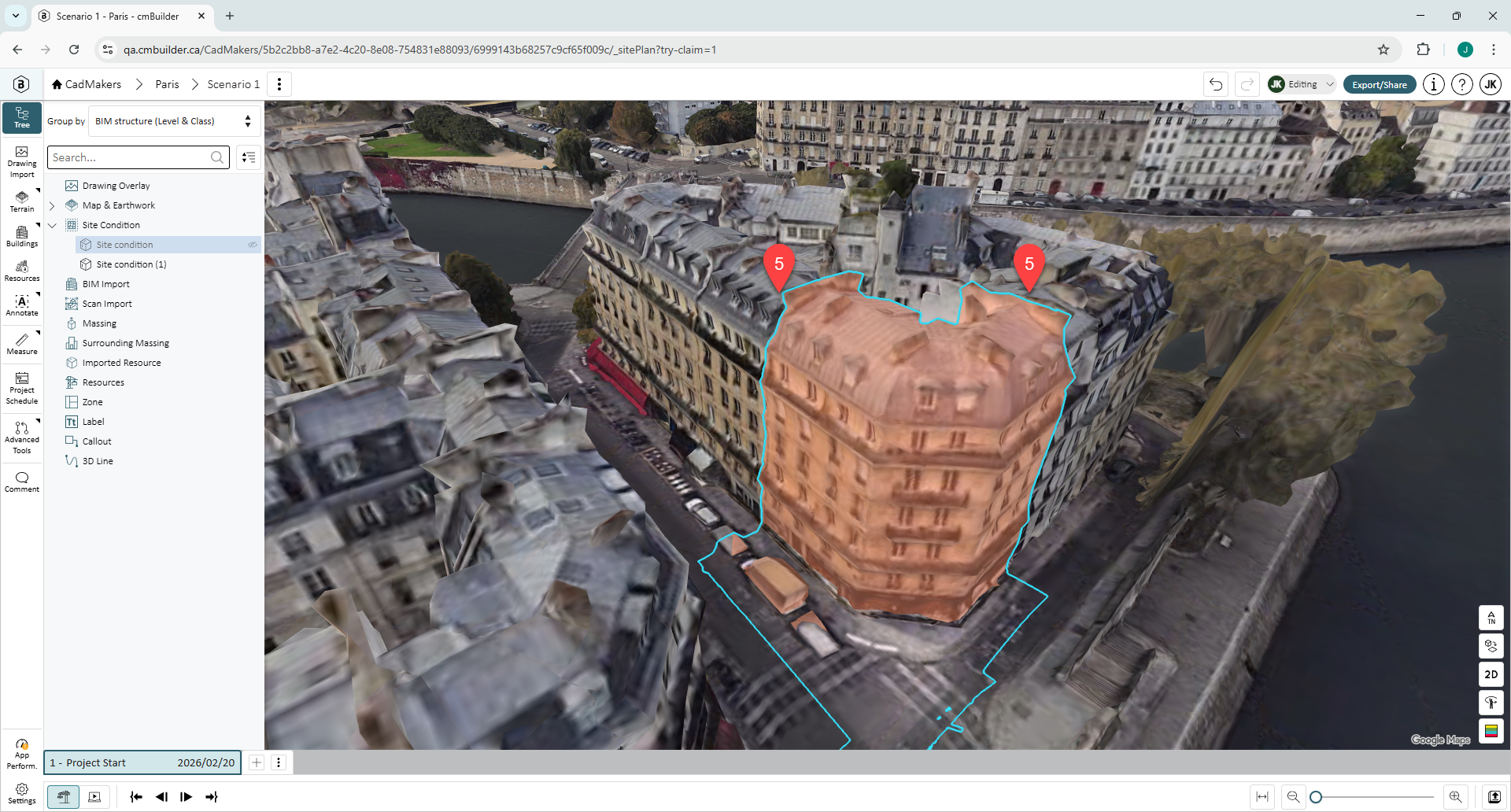Select the 3D Line tree item
This screenshot has height=812, width=1511.
[98, 461]
